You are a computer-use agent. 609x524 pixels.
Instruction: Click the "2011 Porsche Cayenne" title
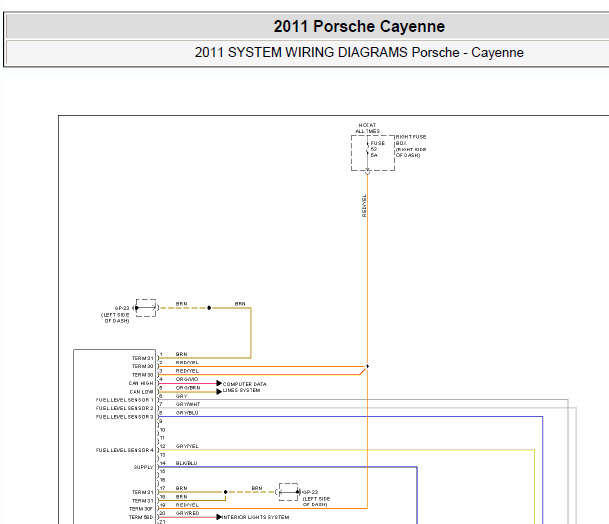(x=359, y=27)
